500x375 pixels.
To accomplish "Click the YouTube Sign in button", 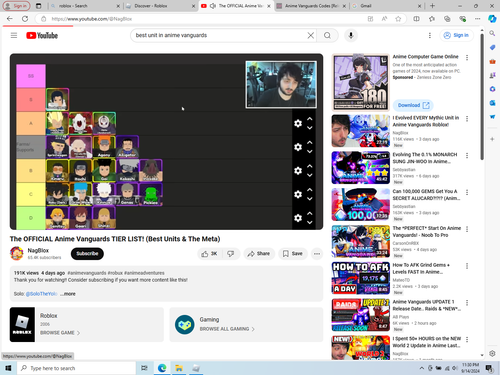I will 456,35.
